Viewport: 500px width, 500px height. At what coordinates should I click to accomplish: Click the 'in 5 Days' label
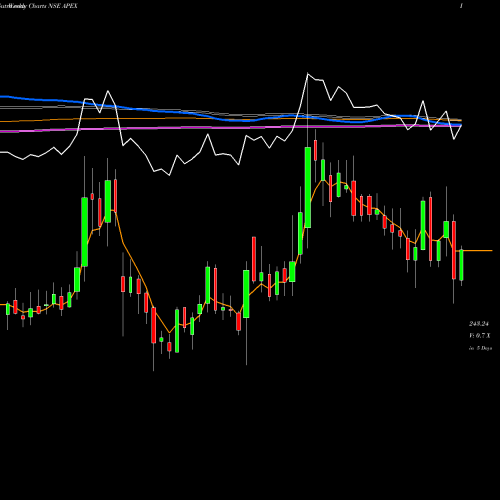[480, 348]
